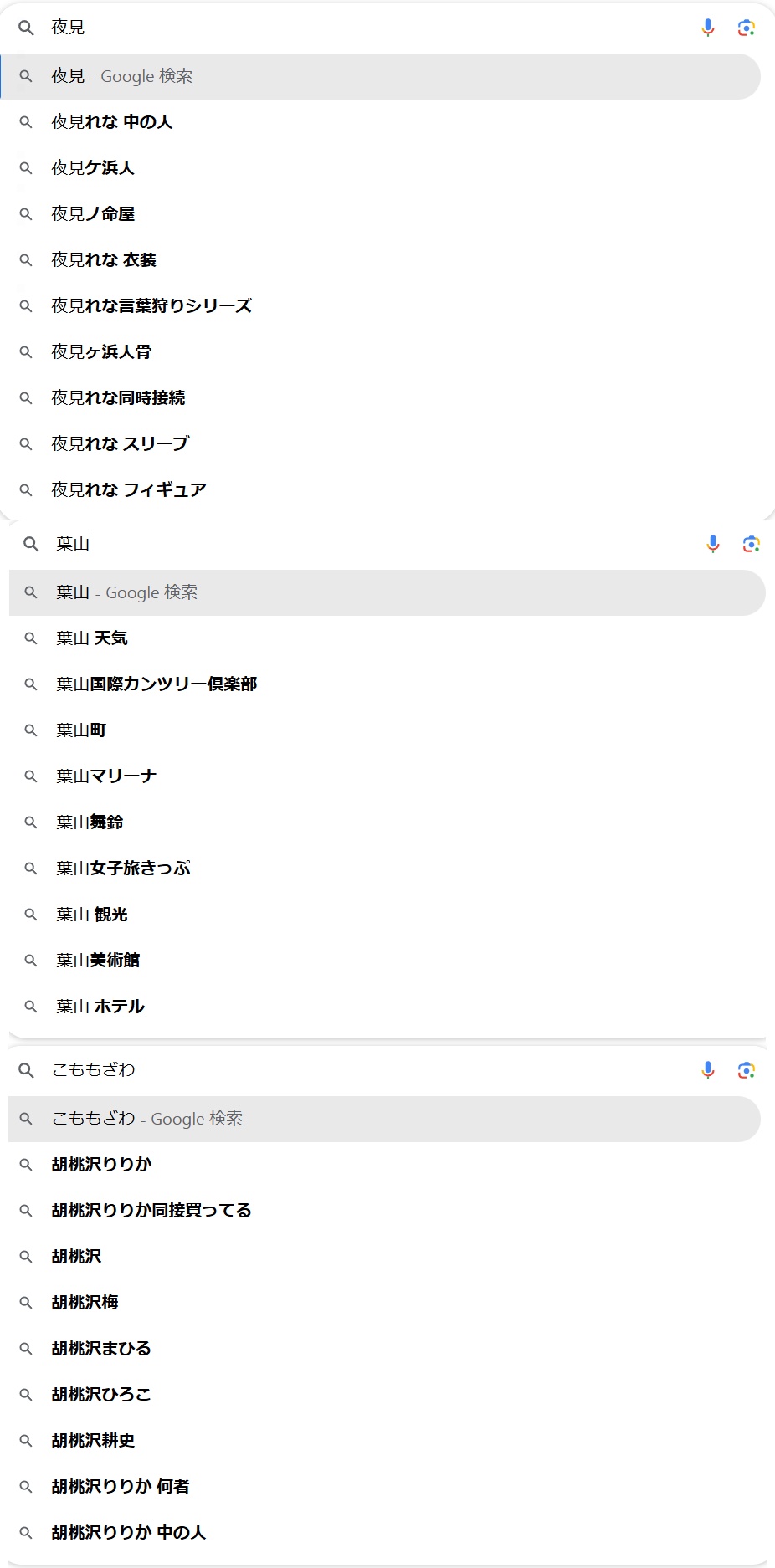Click the 葉山 - Google 検索 row

tap(387, 592)
